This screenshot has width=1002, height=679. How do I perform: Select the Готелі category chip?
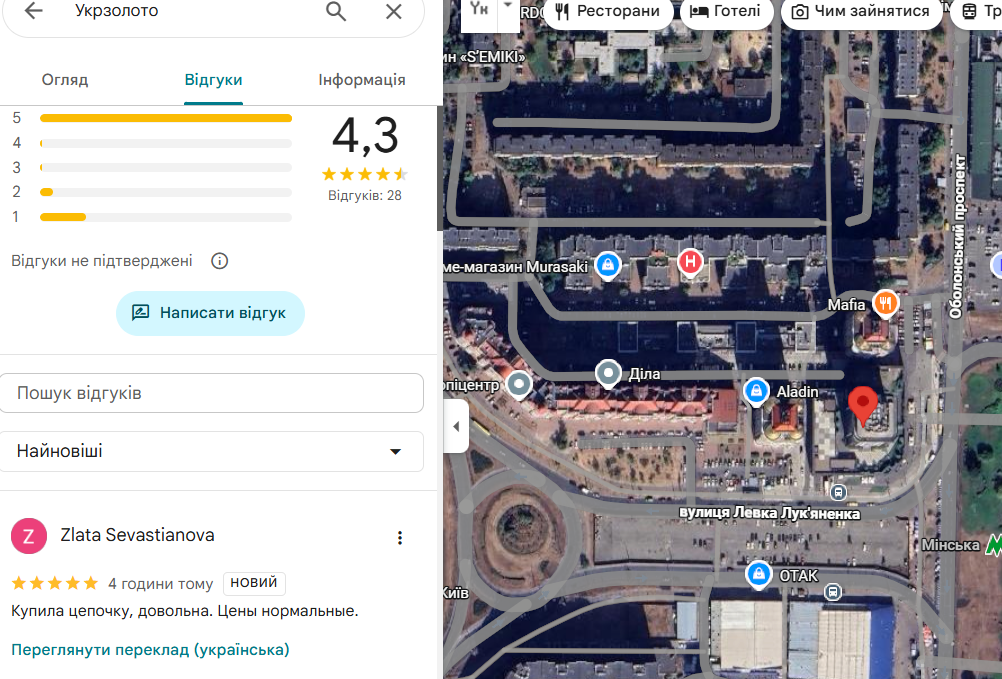(726, 11)
